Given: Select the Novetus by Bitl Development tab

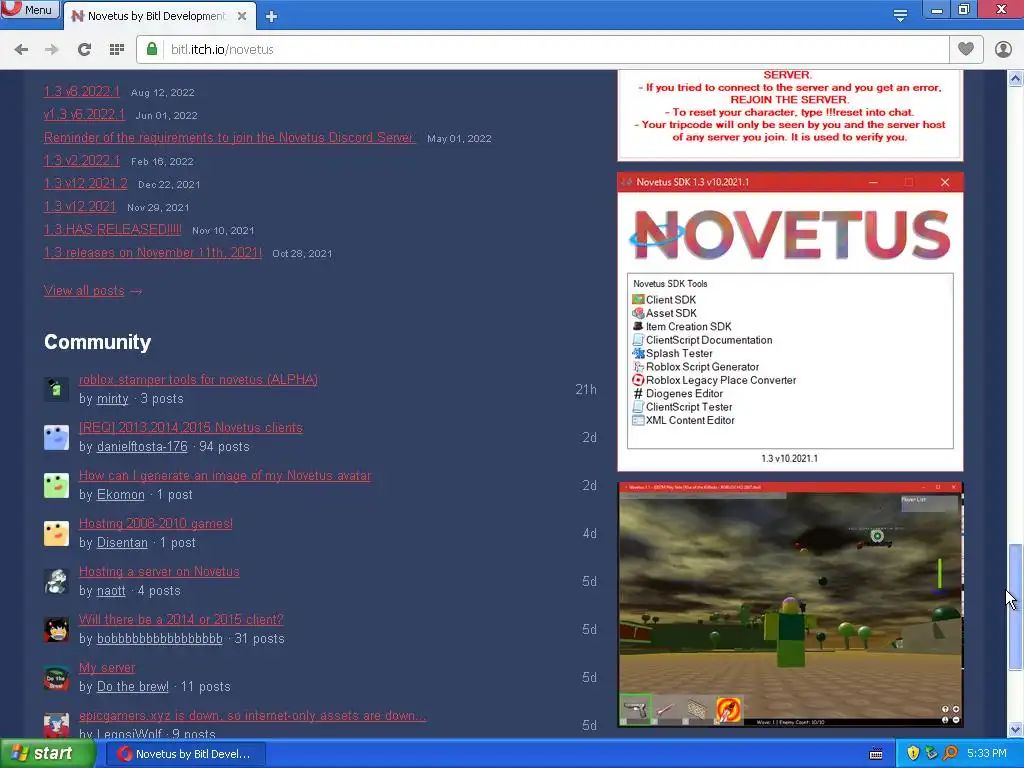Looking at the screenshot, I should click(x=159, y=16).
